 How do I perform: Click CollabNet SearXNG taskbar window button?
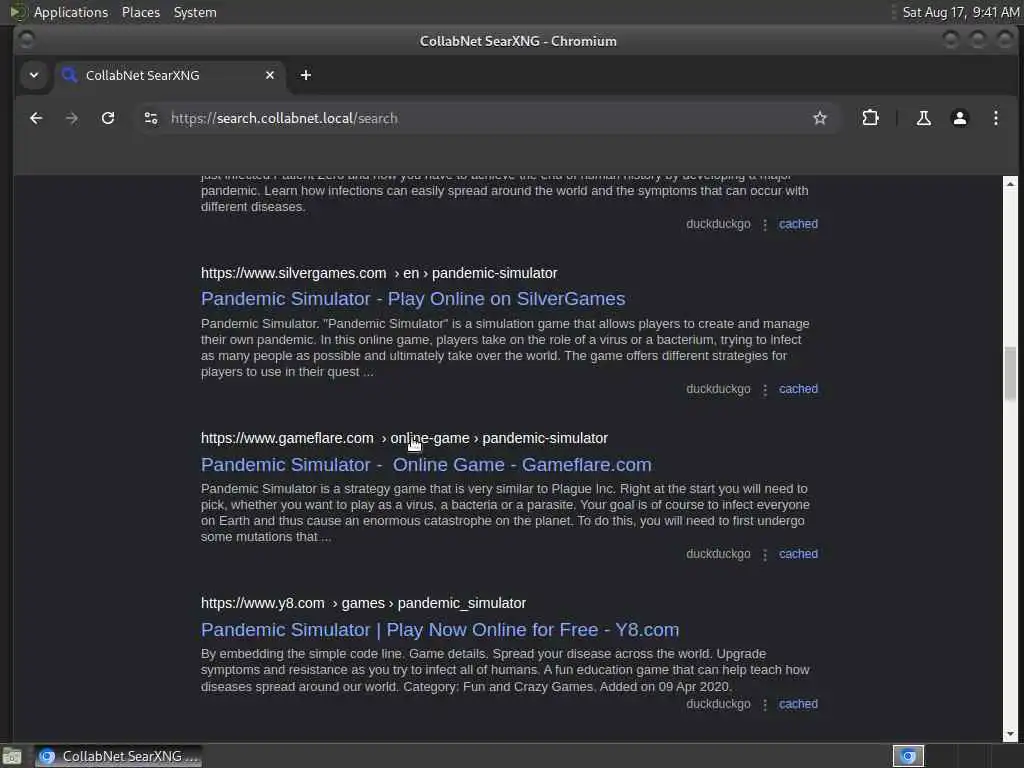[x=118, y=756]
